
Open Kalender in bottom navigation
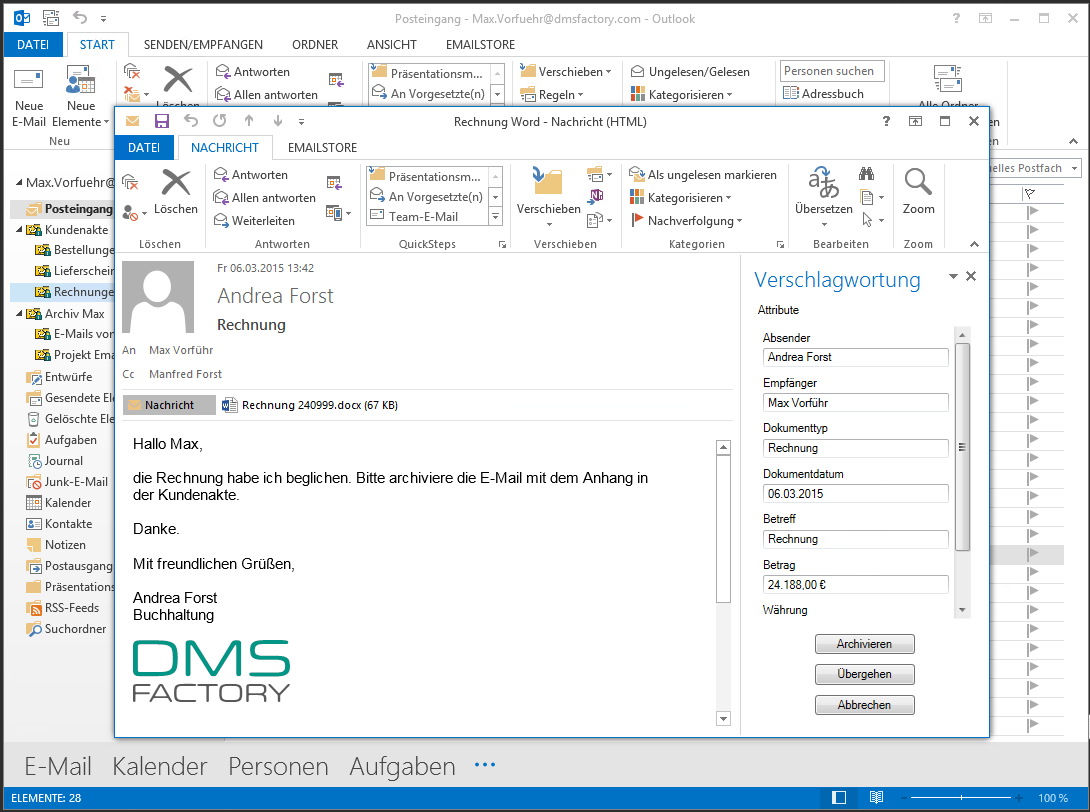159,766
